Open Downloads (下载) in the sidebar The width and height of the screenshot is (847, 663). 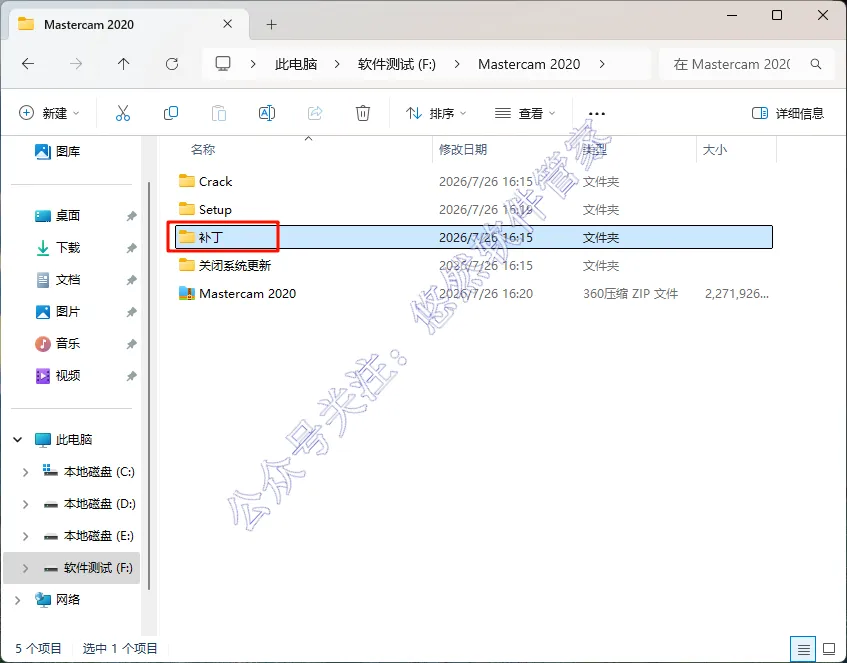point(58,247)
